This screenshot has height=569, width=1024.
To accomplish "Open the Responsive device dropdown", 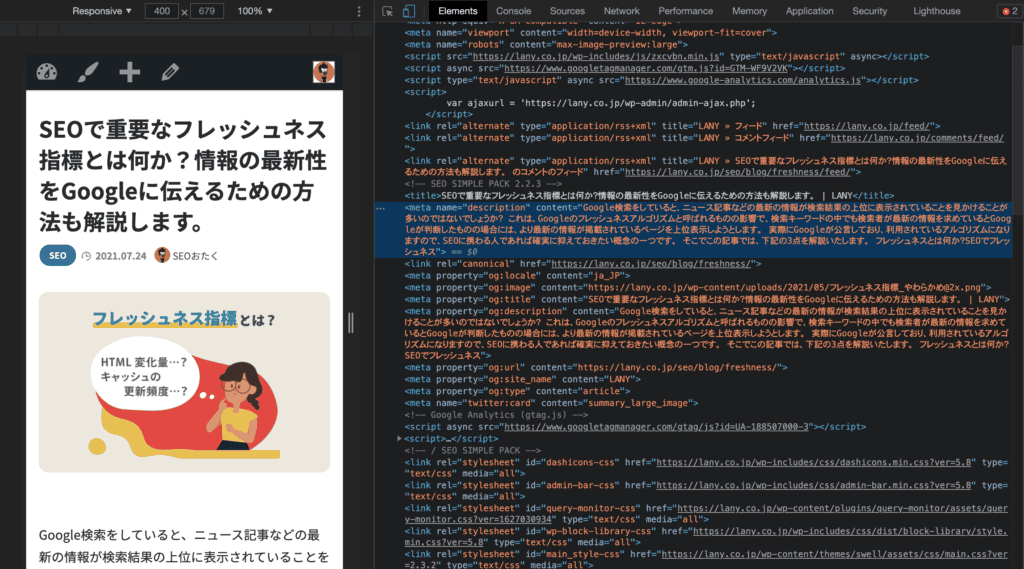I will tap(102, 11).
